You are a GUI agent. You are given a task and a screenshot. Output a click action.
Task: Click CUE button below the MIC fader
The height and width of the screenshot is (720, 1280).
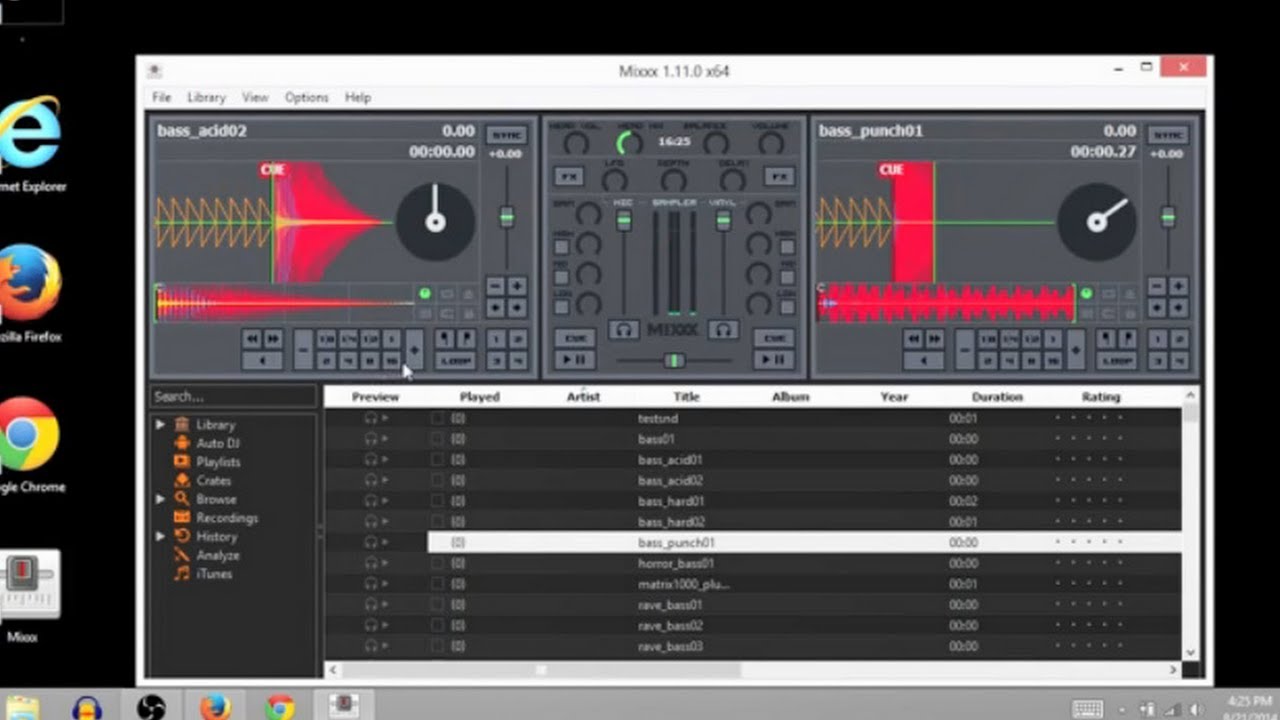point(575,337)
